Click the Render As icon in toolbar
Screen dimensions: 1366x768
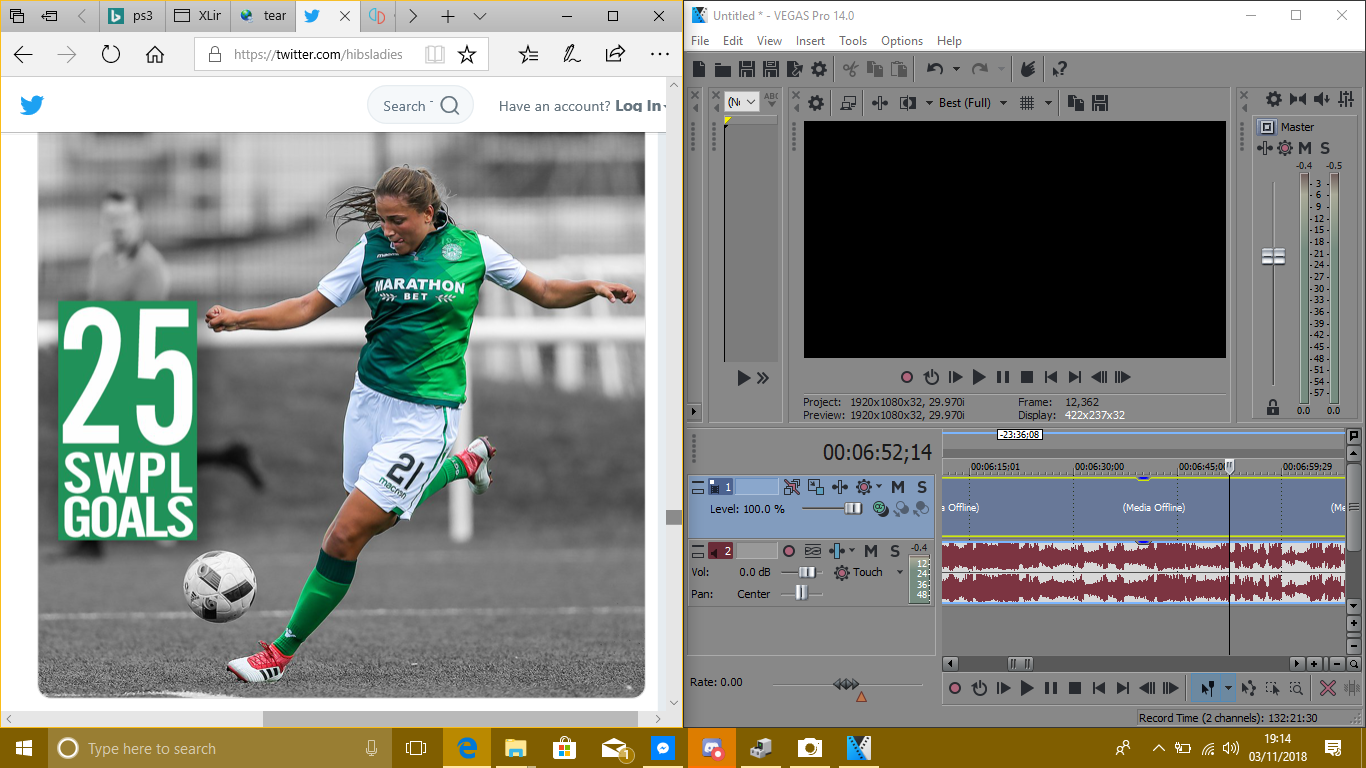(795, 69)
